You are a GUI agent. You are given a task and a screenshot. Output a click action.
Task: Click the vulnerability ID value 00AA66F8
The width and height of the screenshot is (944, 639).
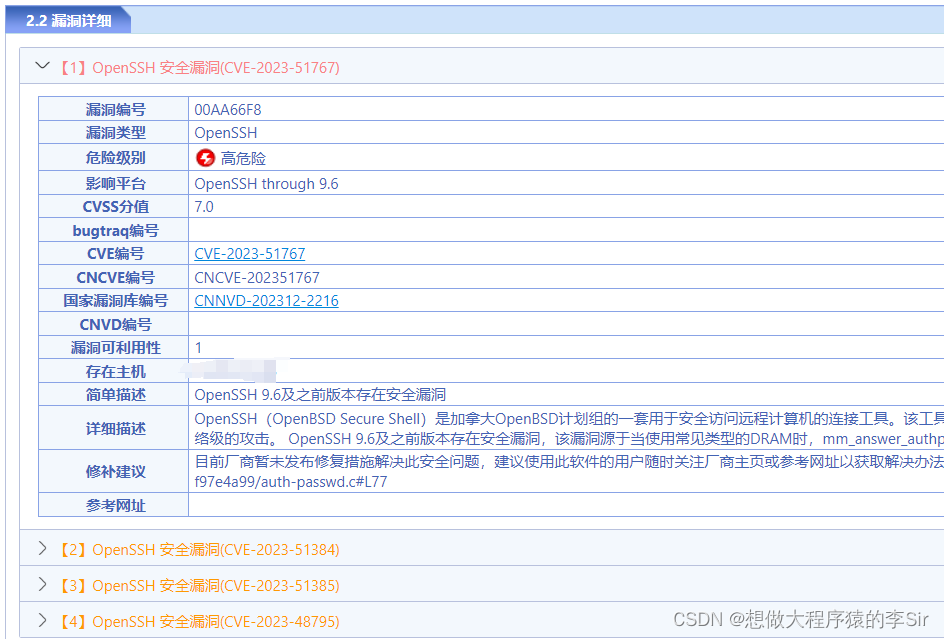(228, 110)
